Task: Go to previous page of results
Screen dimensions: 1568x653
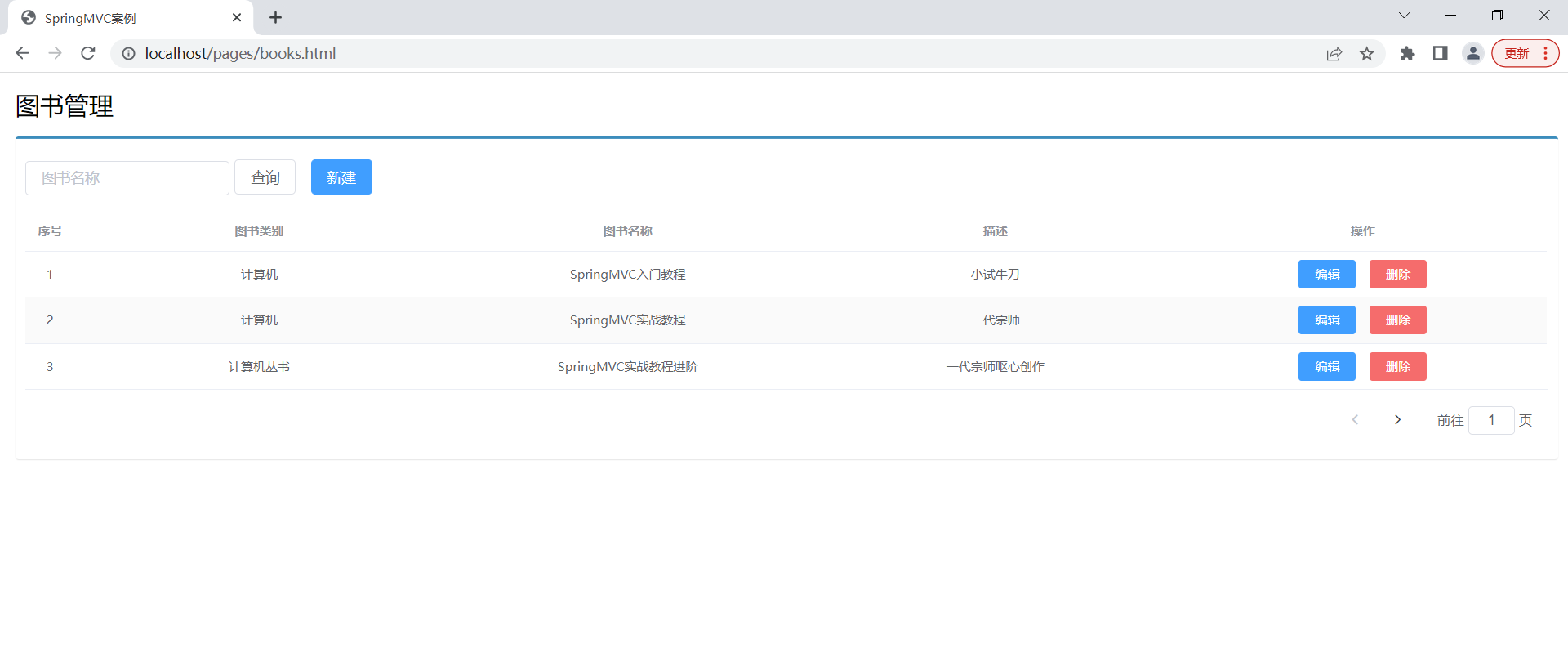Action: (1355, 419)
